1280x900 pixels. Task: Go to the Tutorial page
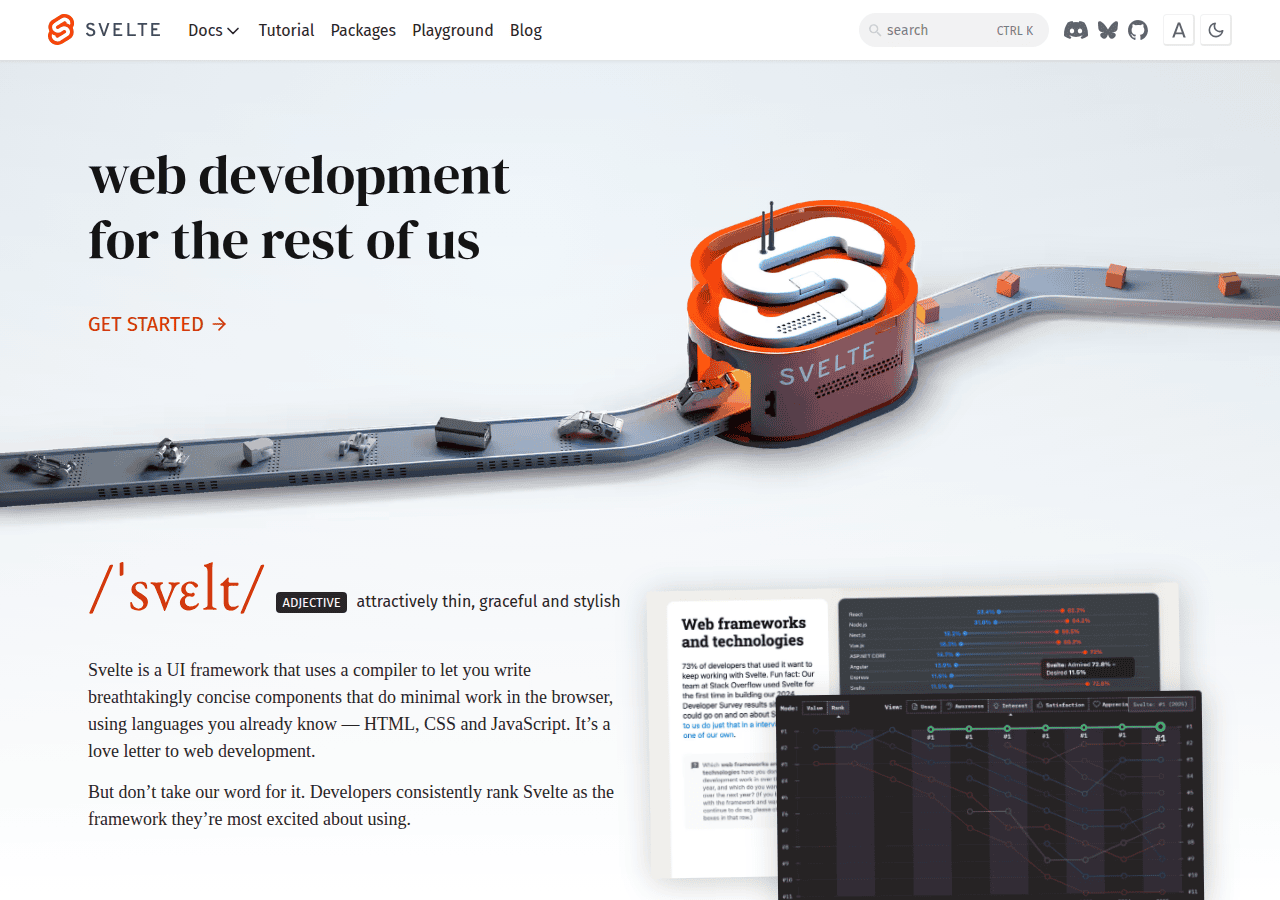pos(286,30)
